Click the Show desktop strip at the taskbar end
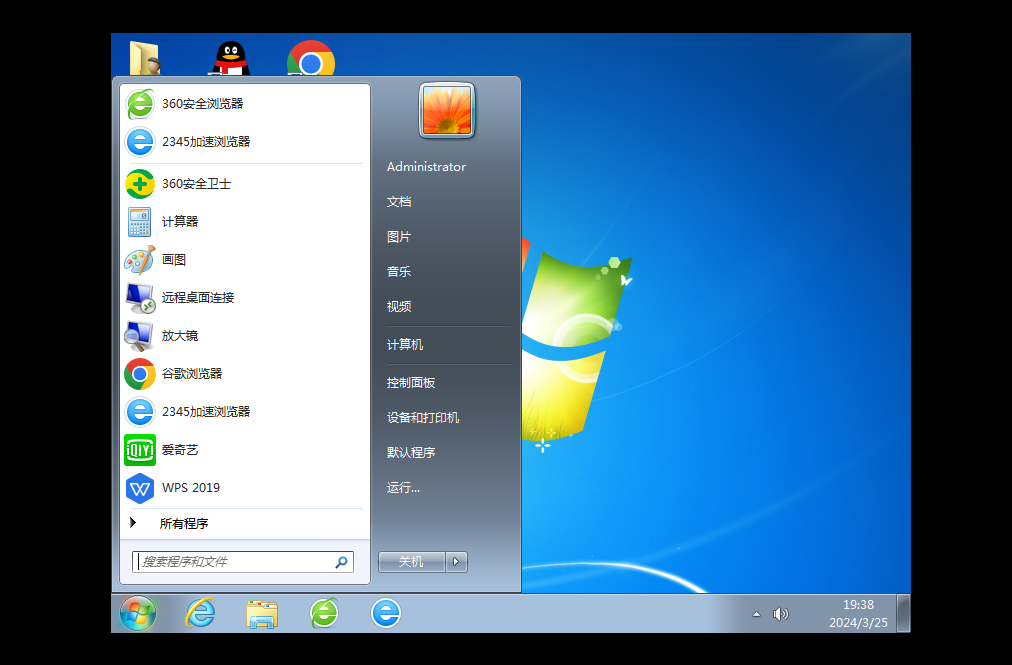The width and height of the screenshot is (1012, 665). pos(904,613)
